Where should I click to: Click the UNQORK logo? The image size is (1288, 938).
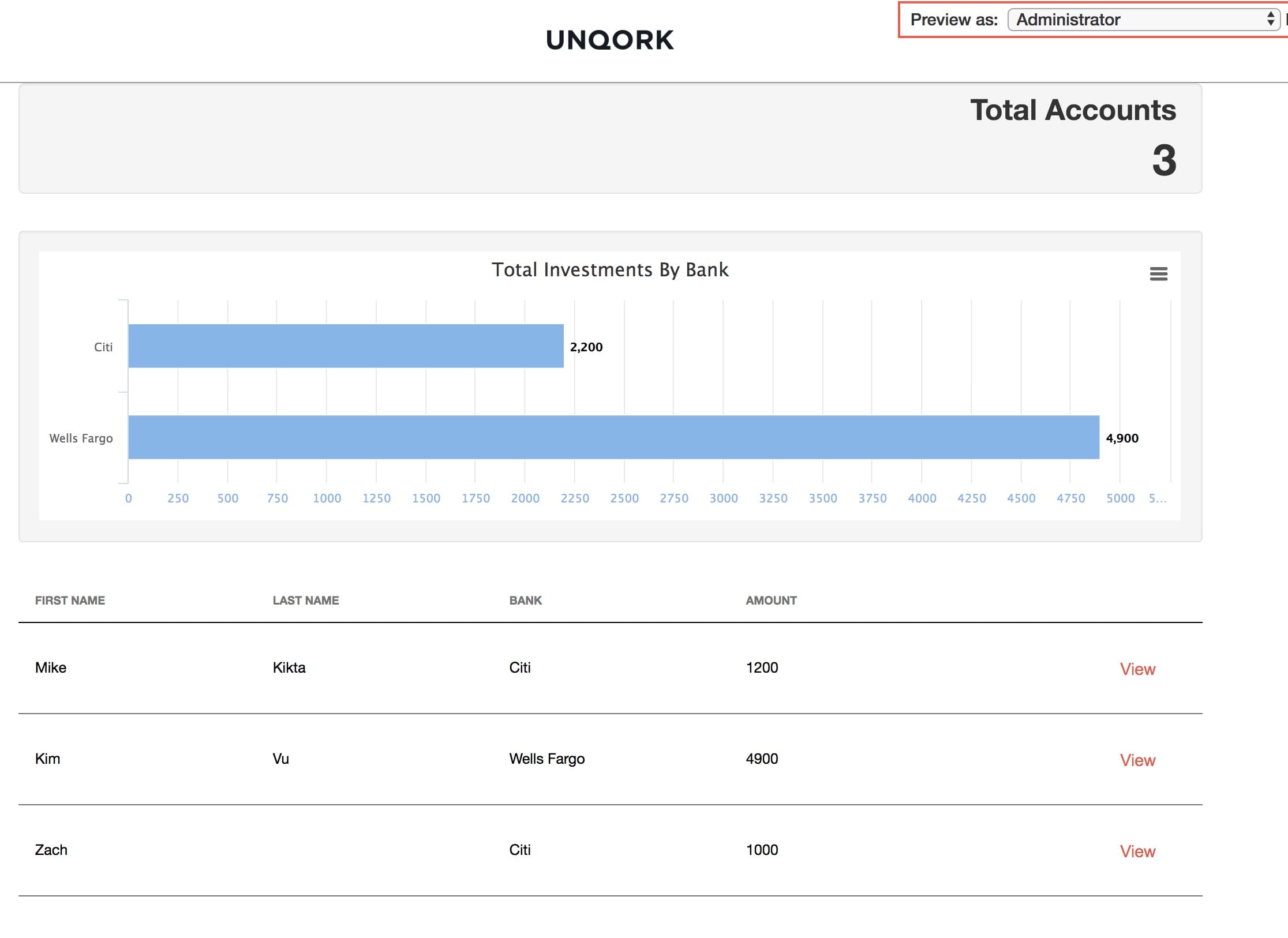coord(609,40)
